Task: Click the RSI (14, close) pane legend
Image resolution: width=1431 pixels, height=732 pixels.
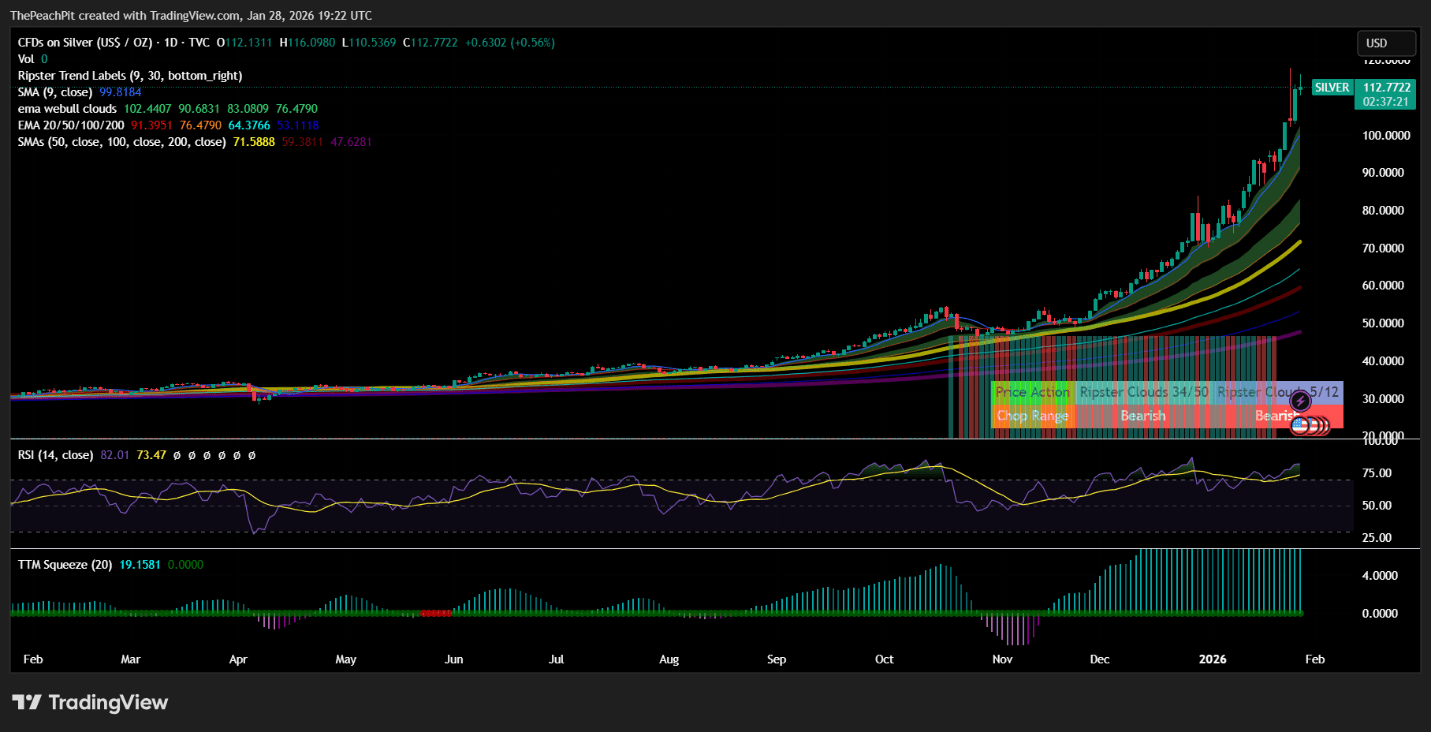Action: point(55,455)
